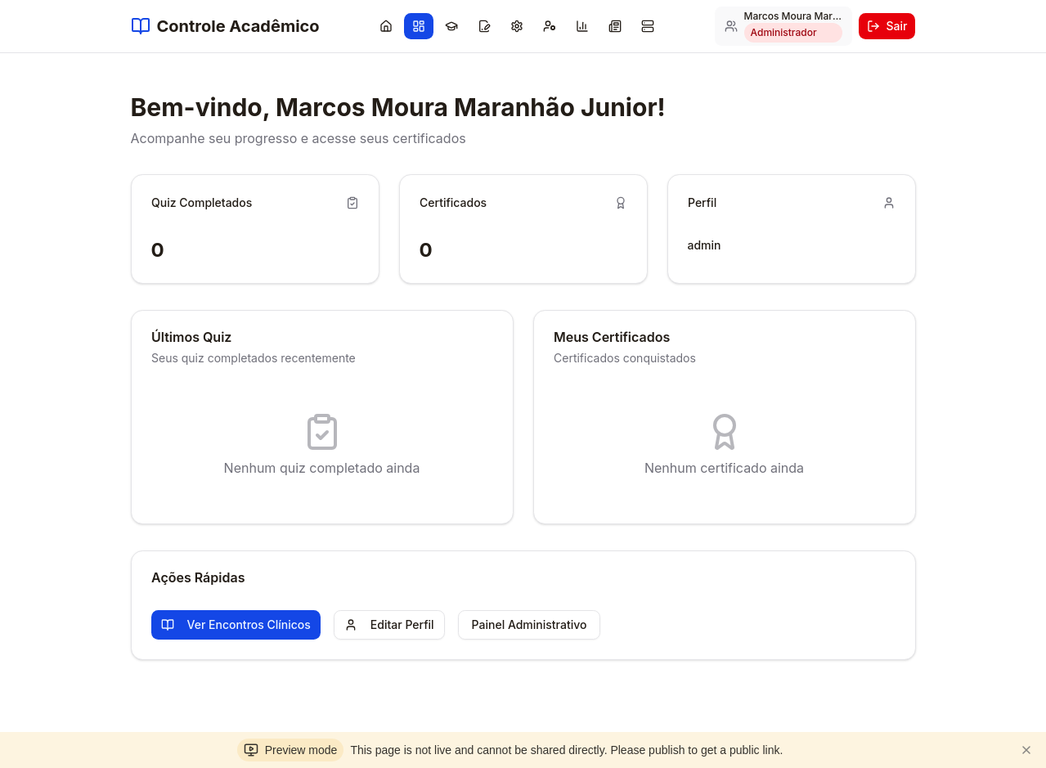
Task: Click the certificates card ribbon icon
Action: (621, 202)
